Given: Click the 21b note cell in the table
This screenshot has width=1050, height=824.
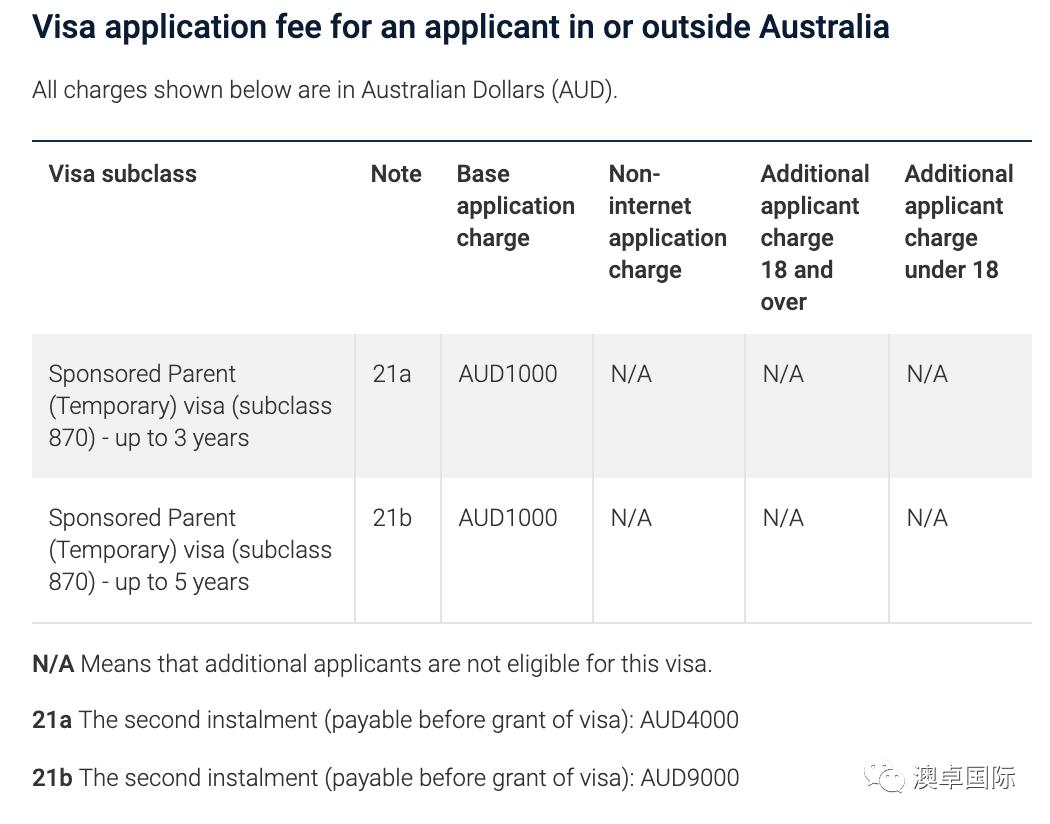Looking at the screenshot, I should pyautogui.click(x=392, y=518).
